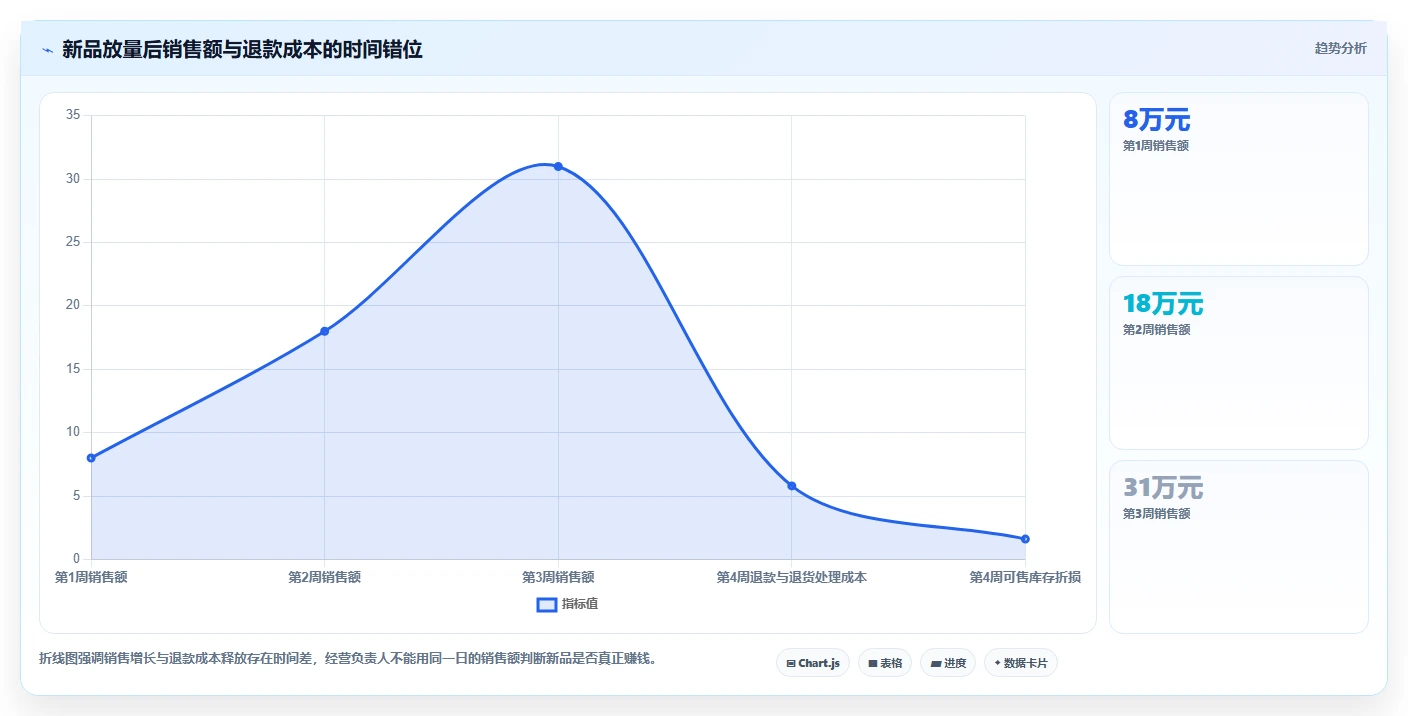Click the y-axis value 5
Screen dimensions: 1408x716
[76, 495]
